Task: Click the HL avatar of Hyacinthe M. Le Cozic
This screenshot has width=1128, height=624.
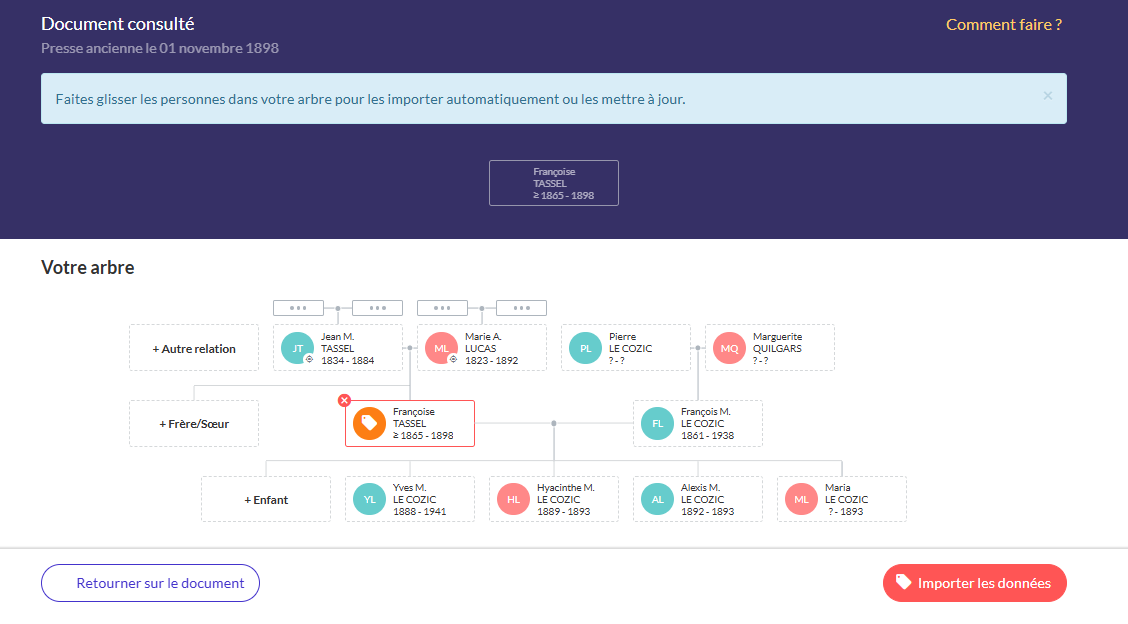Action: click(x=514, y=499)
